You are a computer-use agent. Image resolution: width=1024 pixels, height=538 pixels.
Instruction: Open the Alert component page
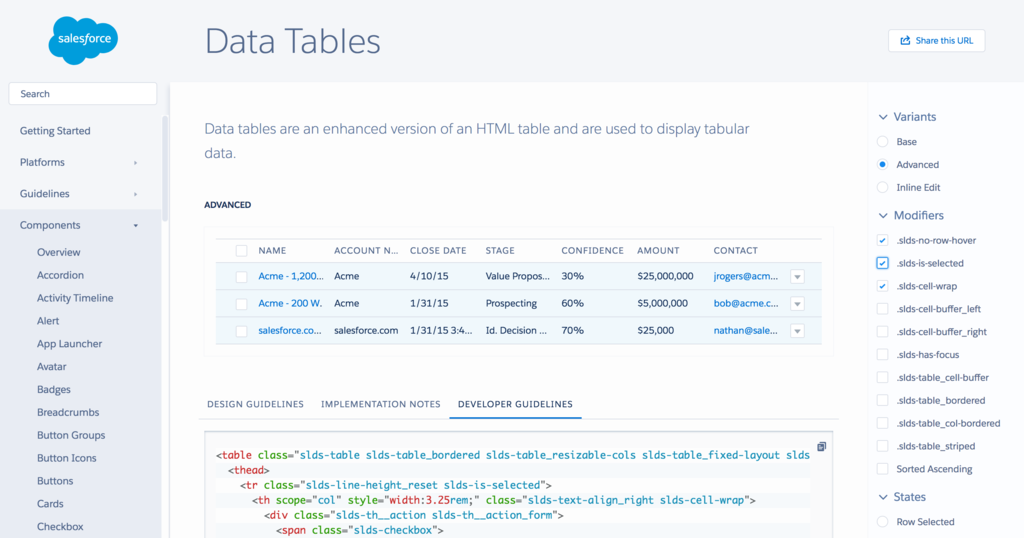pos(48,321)
